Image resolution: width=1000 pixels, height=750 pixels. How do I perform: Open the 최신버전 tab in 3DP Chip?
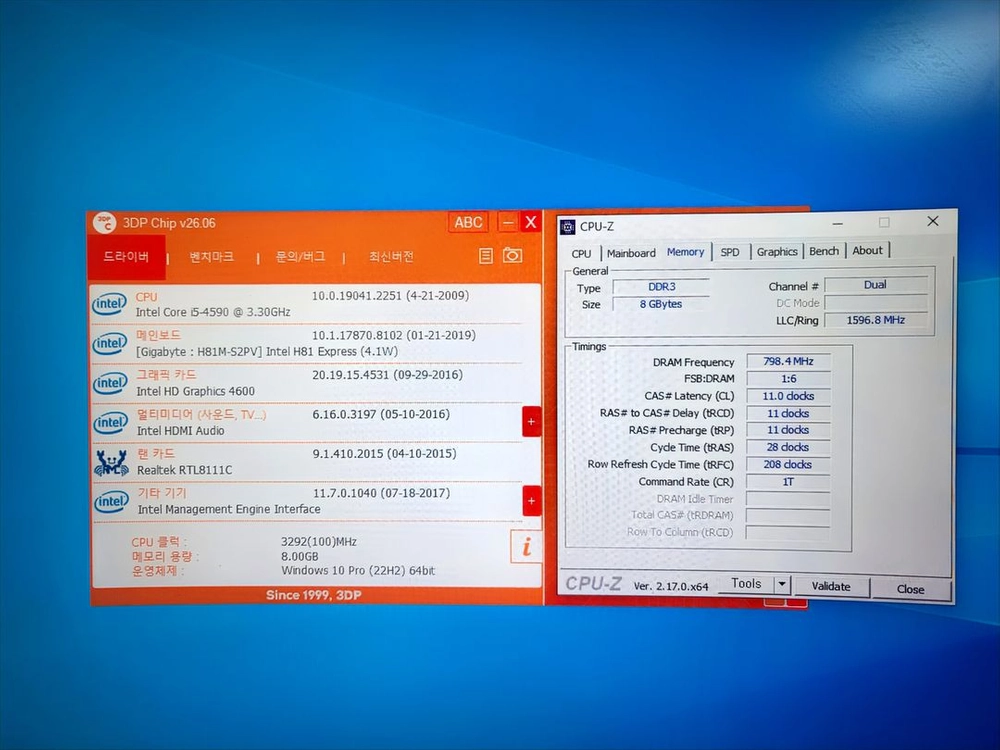click(x=391, y=256)
